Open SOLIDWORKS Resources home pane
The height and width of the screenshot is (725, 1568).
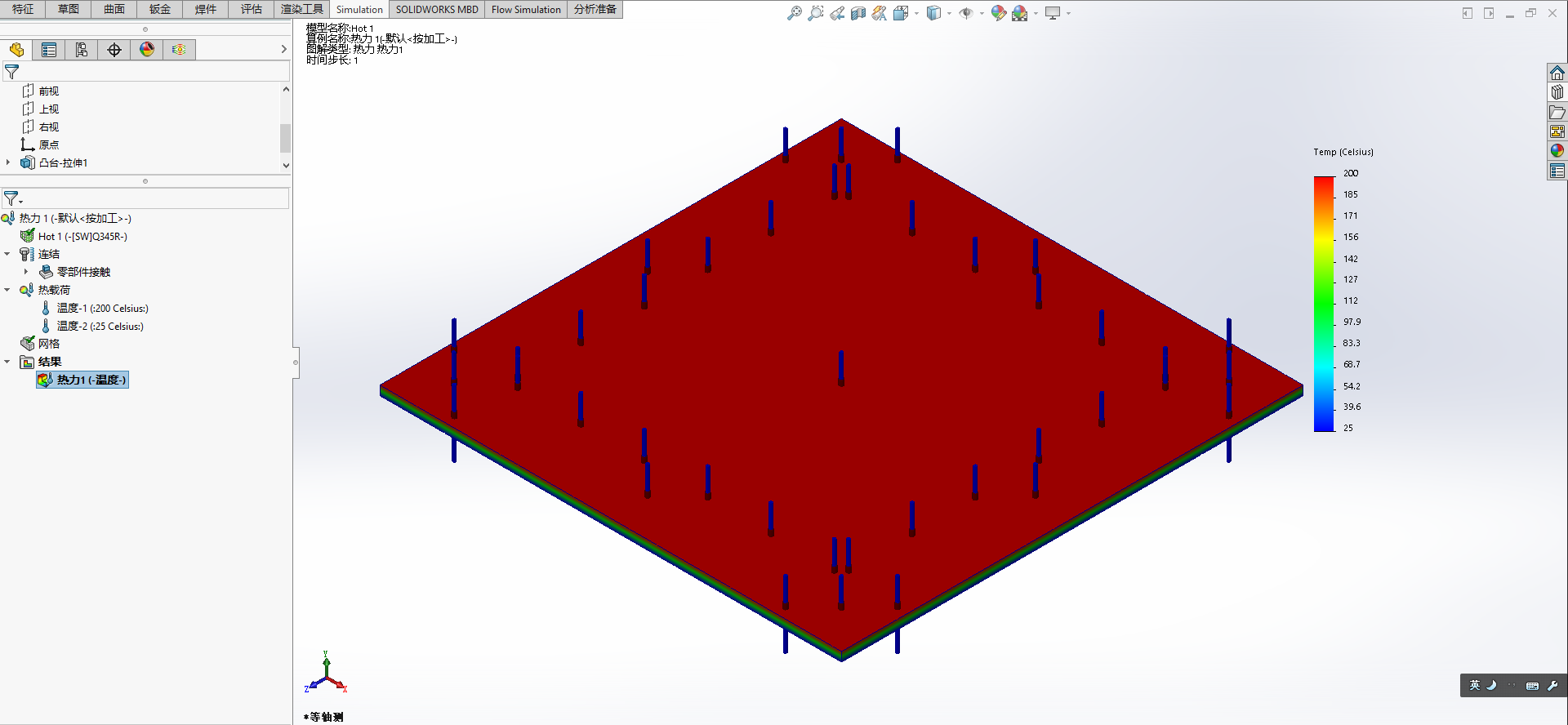[1557, 73]
